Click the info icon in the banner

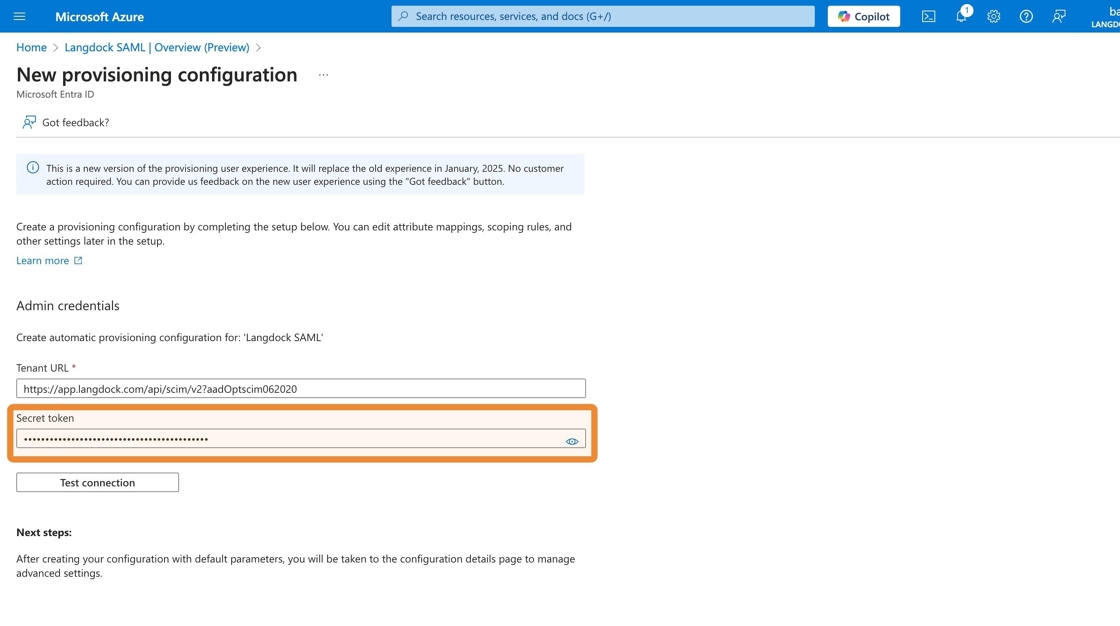(33, 168)
